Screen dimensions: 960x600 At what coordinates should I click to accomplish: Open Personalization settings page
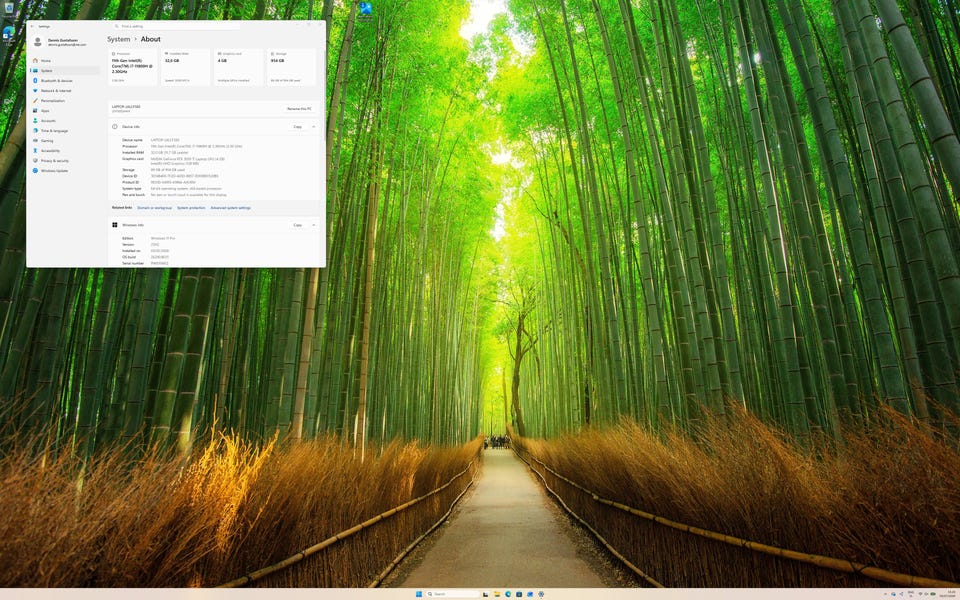point(53,101)
